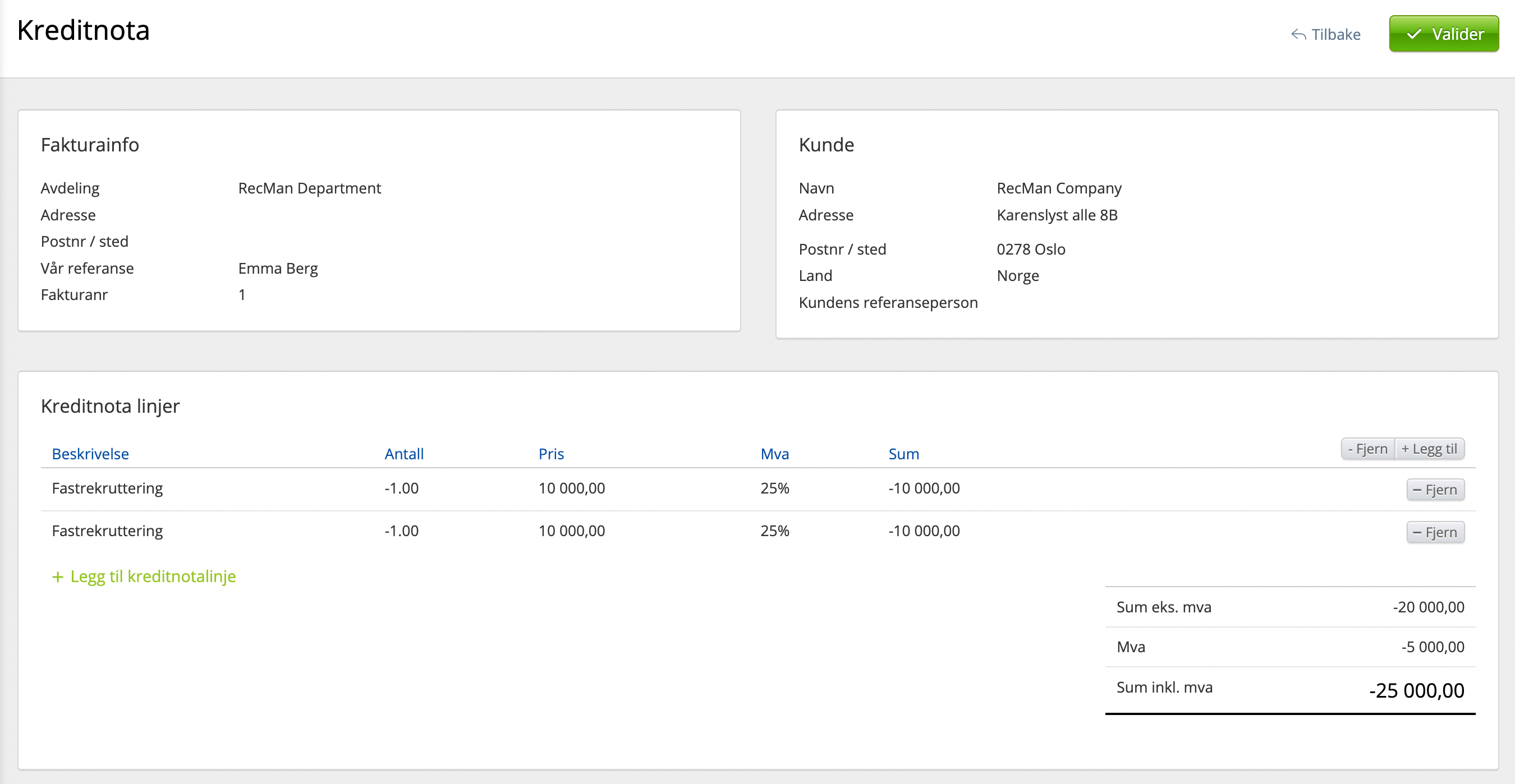The height and width of the screenshot is (784, 1515).
Task: Go back using the Tilbake link
Action: (1335, 35)
